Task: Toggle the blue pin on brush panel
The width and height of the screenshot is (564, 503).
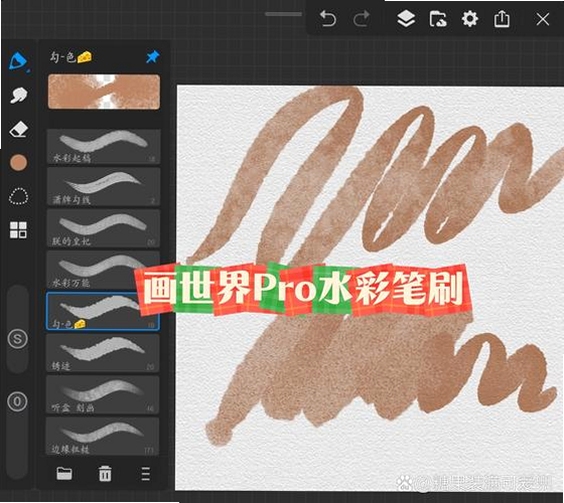Action: tap(153, 57)
